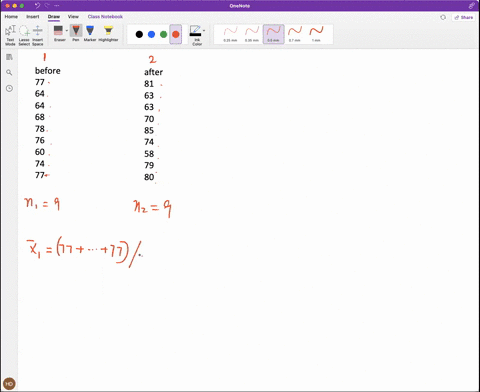Click the value 74 in before column
480x392 pixels.
(x=40, y=164)
